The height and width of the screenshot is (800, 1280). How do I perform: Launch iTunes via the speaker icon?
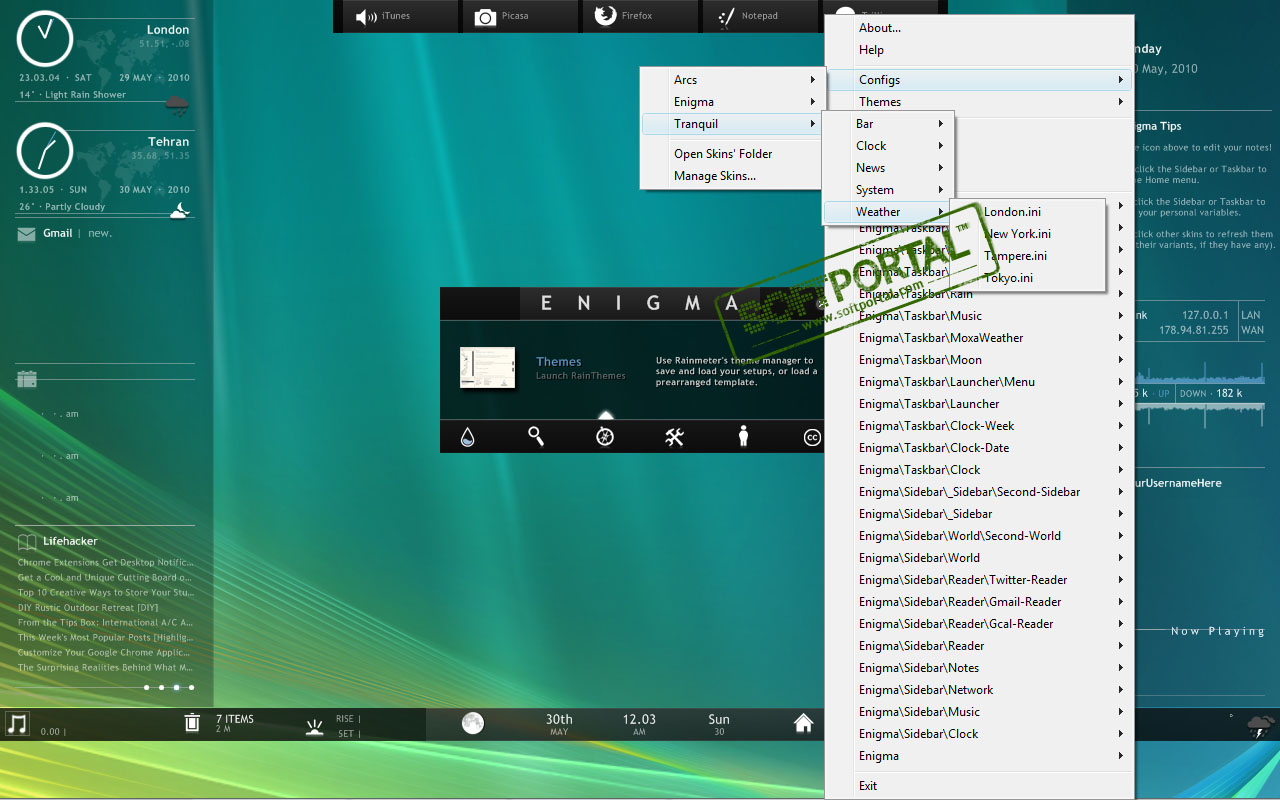click(366, 17)
